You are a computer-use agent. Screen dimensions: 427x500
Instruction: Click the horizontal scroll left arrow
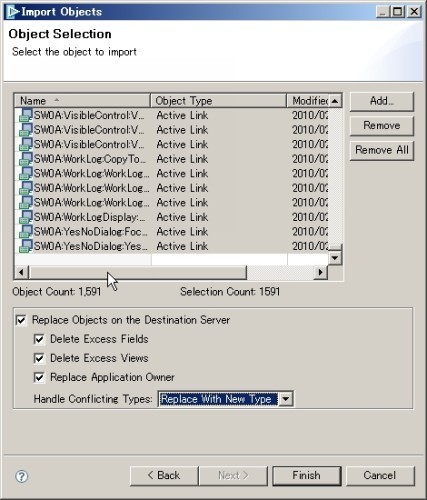(21, 272)
